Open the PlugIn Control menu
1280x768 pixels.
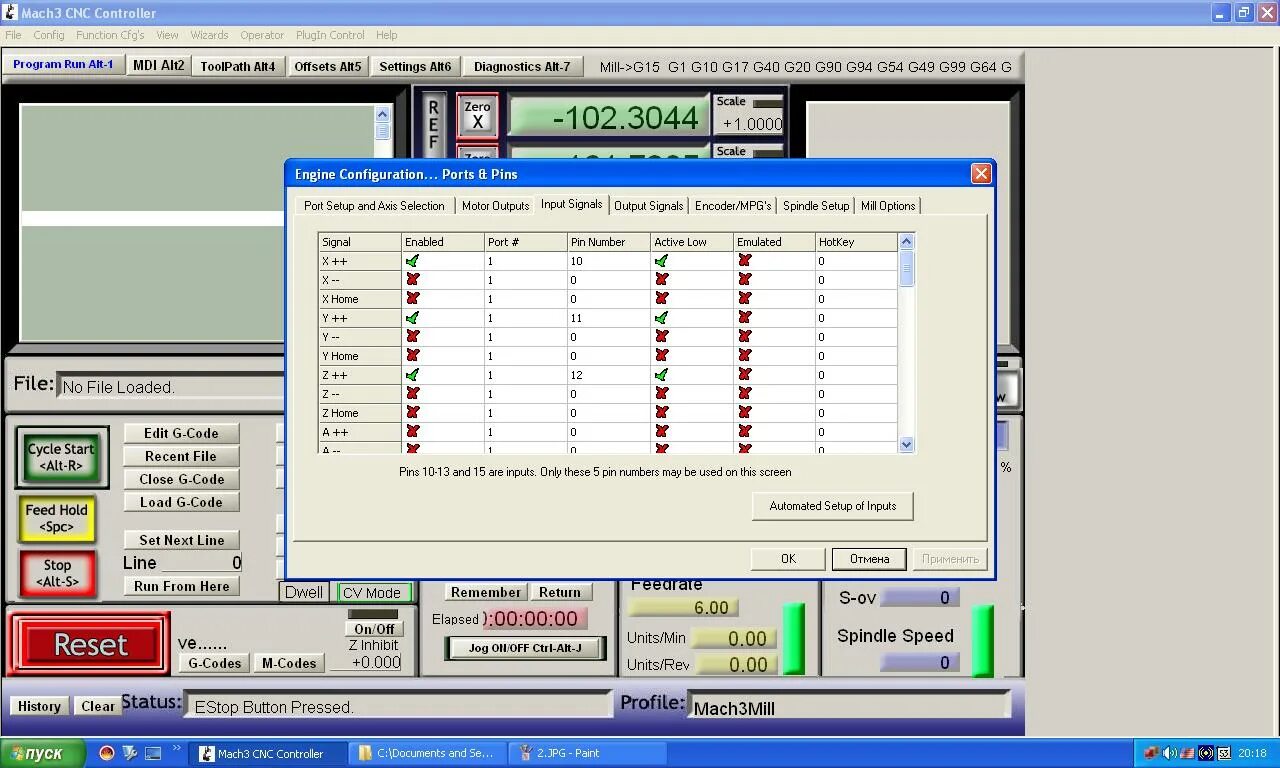(330, 35)
